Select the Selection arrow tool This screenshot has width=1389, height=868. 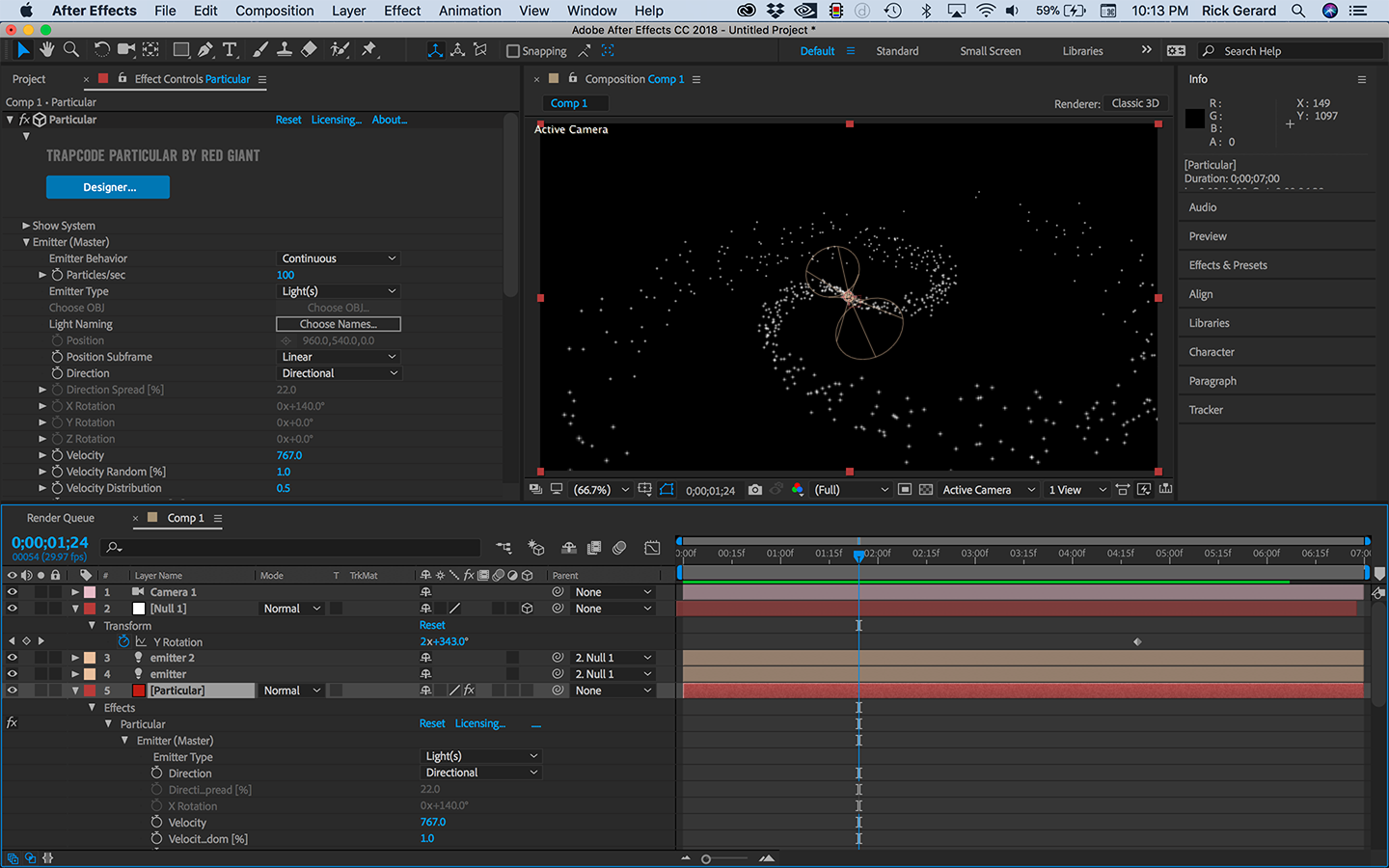coord(23,50)
